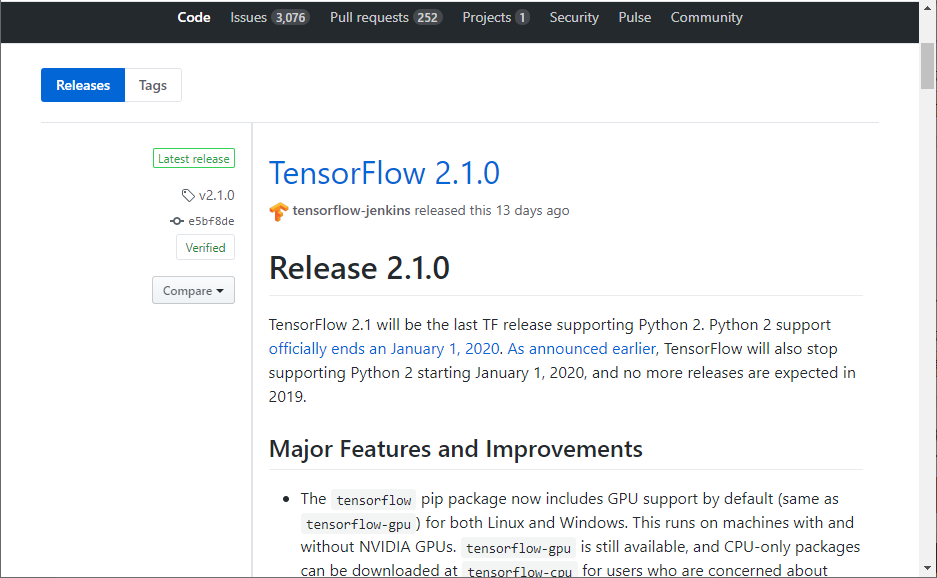This screenshot has height=578, width=937.
Task: Select the Releases tab
Action: point(82,85)
